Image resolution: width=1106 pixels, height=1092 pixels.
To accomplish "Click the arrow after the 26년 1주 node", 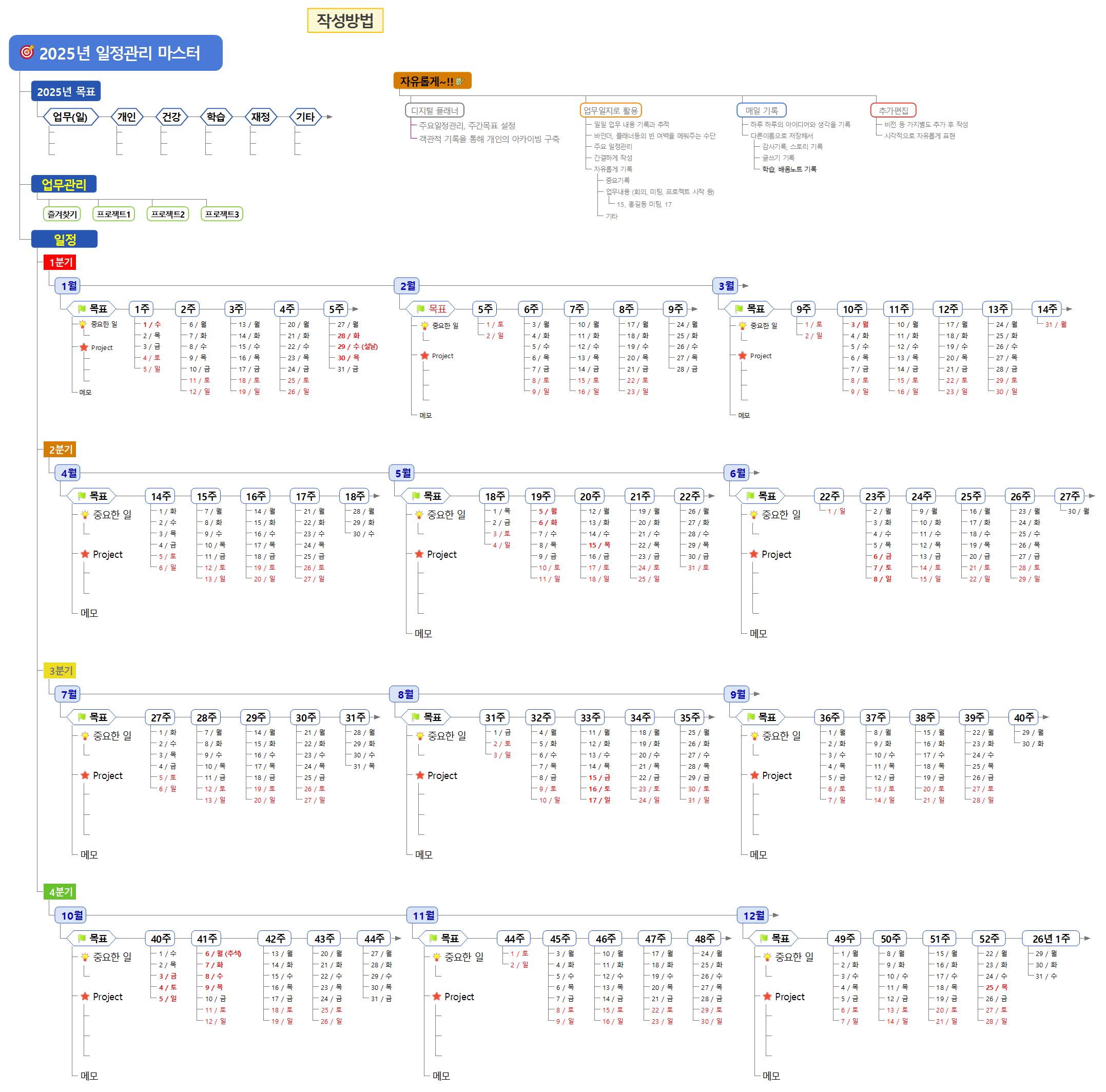I will [x=1087, y=939].
